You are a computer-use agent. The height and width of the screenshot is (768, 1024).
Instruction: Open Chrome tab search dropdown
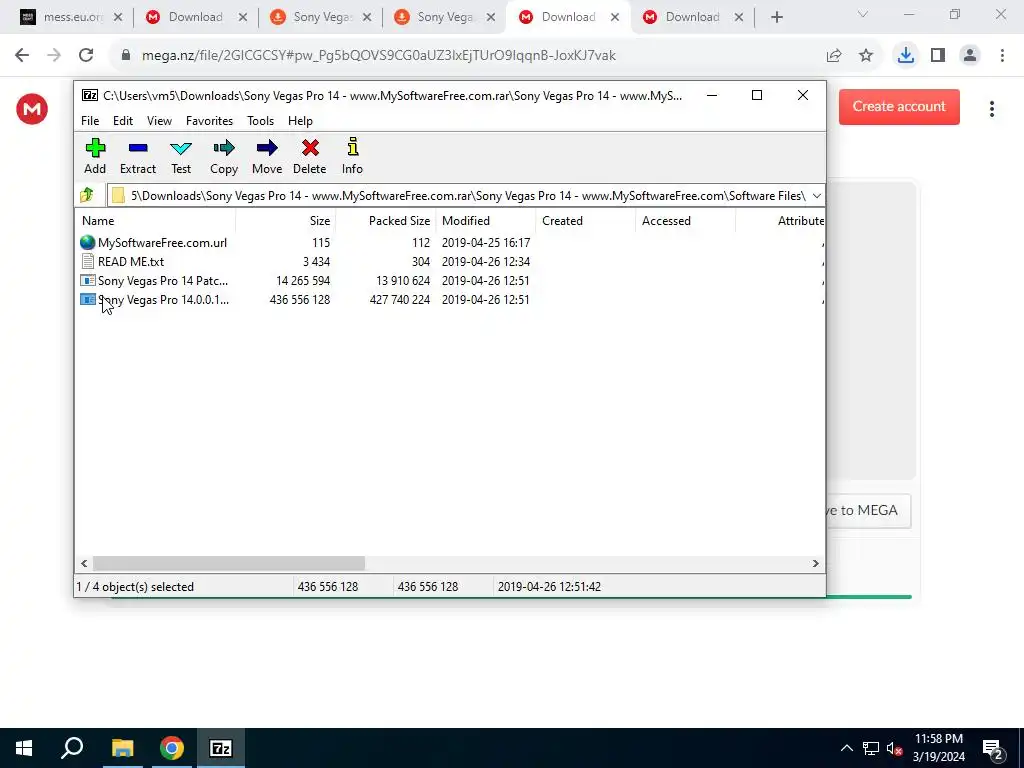[863, 15]
